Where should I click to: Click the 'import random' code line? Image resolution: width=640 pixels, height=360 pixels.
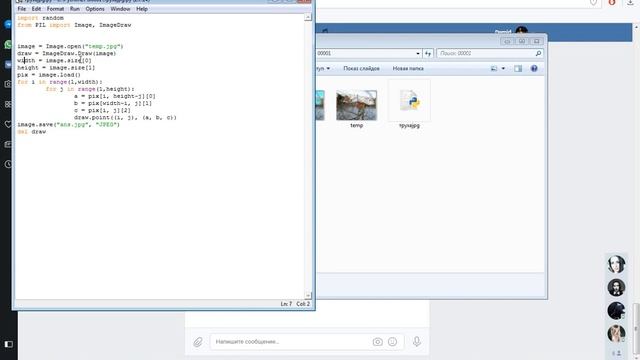click(40, 18)
